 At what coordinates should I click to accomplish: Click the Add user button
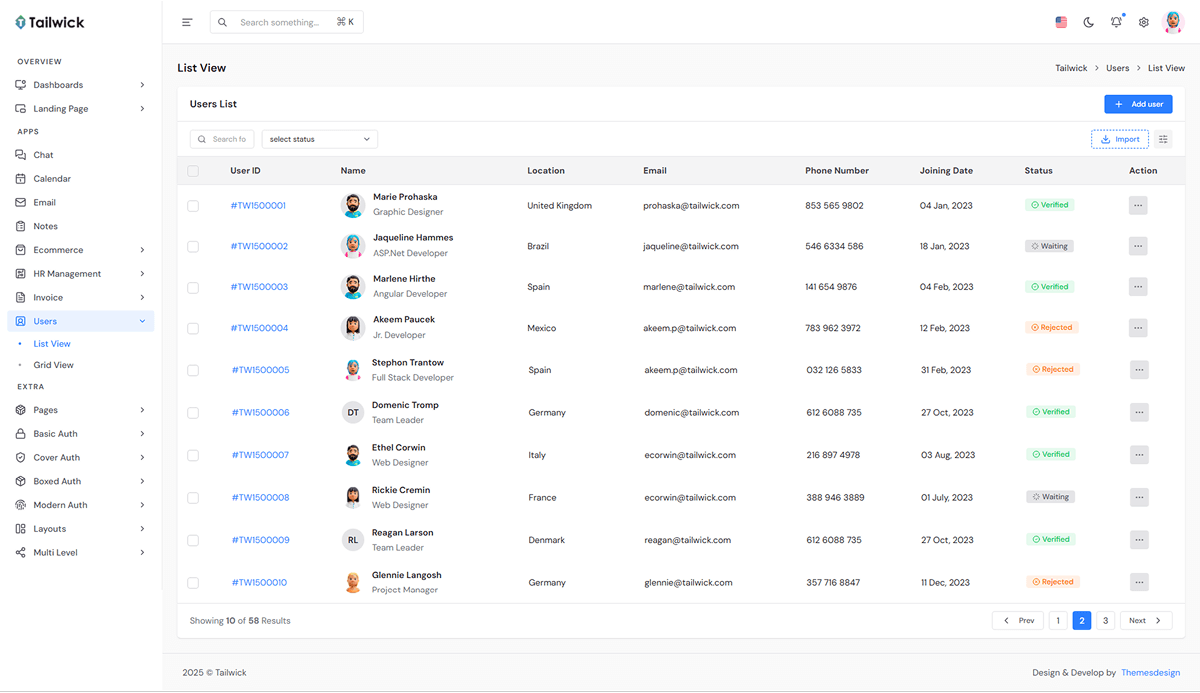pyautogui.click(x=1138, y=104)
